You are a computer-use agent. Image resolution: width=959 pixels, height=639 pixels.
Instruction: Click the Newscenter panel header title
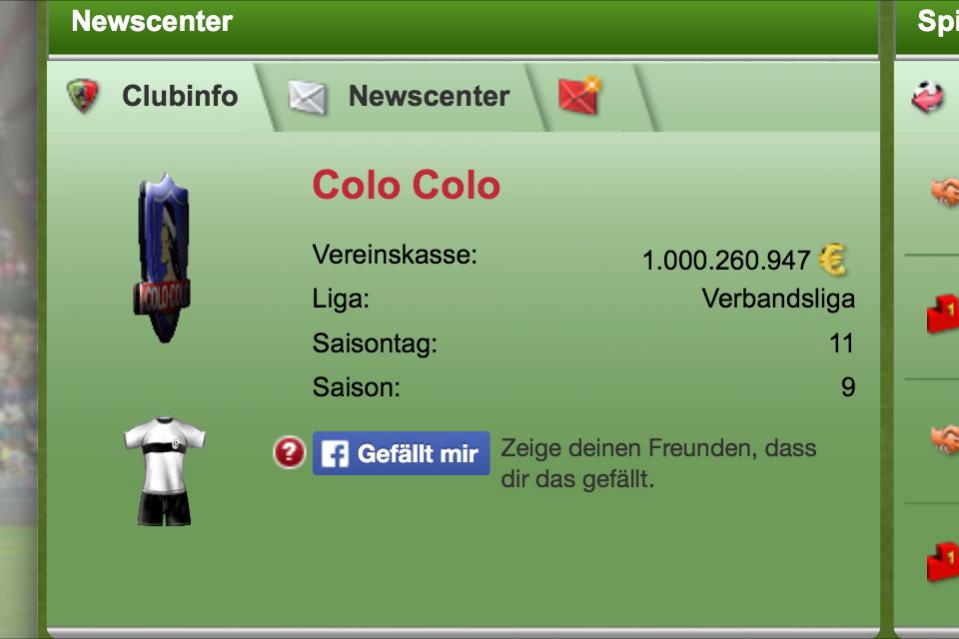point(152,21)
